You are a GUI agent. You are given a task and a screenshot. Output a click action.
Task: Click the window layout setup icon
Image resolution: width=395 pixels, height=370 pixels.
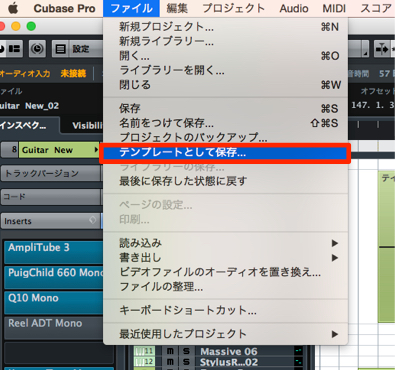coord(13,49)
